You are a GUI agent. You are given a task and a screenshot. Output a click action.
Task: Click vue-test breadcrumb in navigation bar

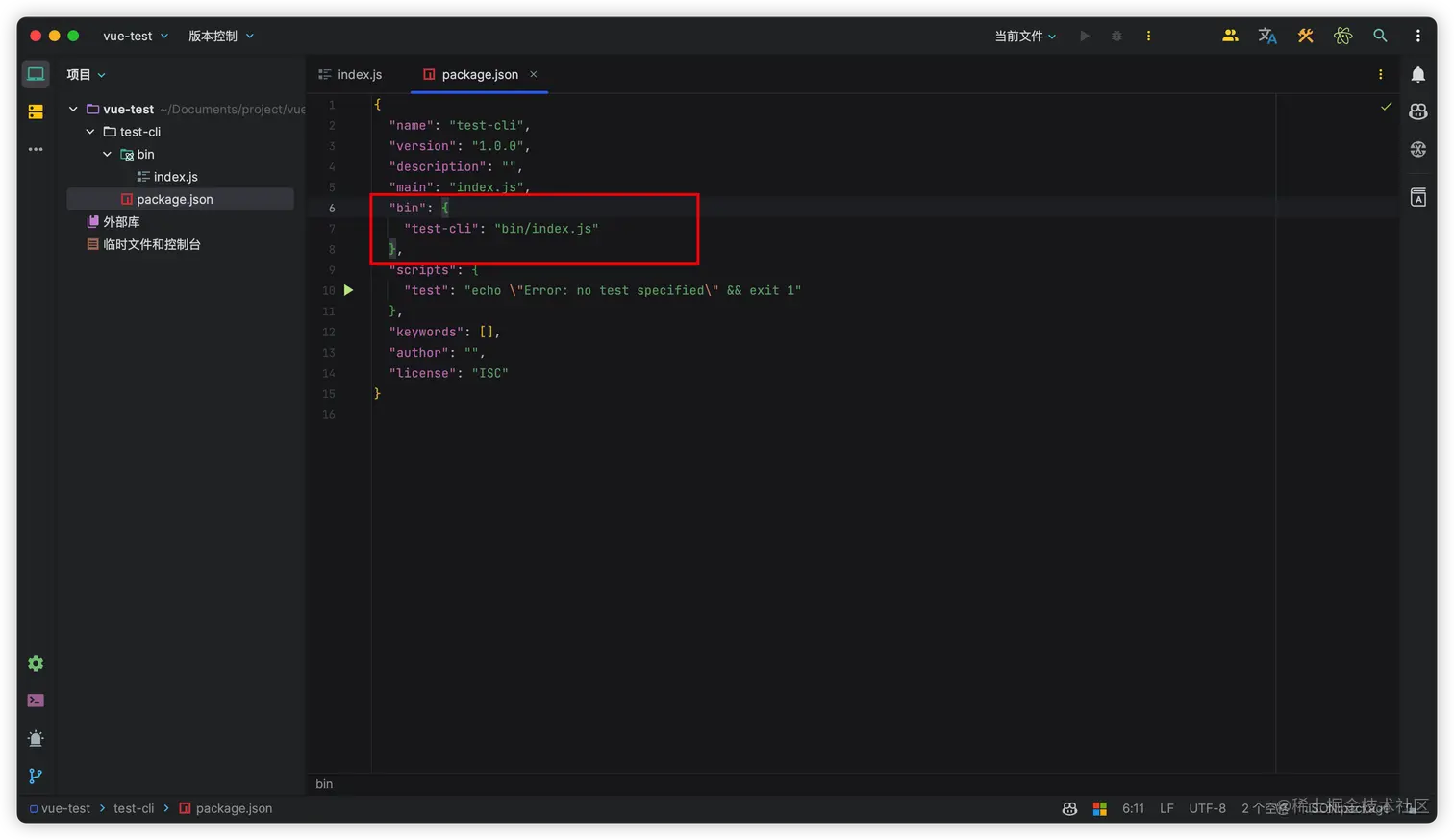pyautogui.click(x=60, y=808)
